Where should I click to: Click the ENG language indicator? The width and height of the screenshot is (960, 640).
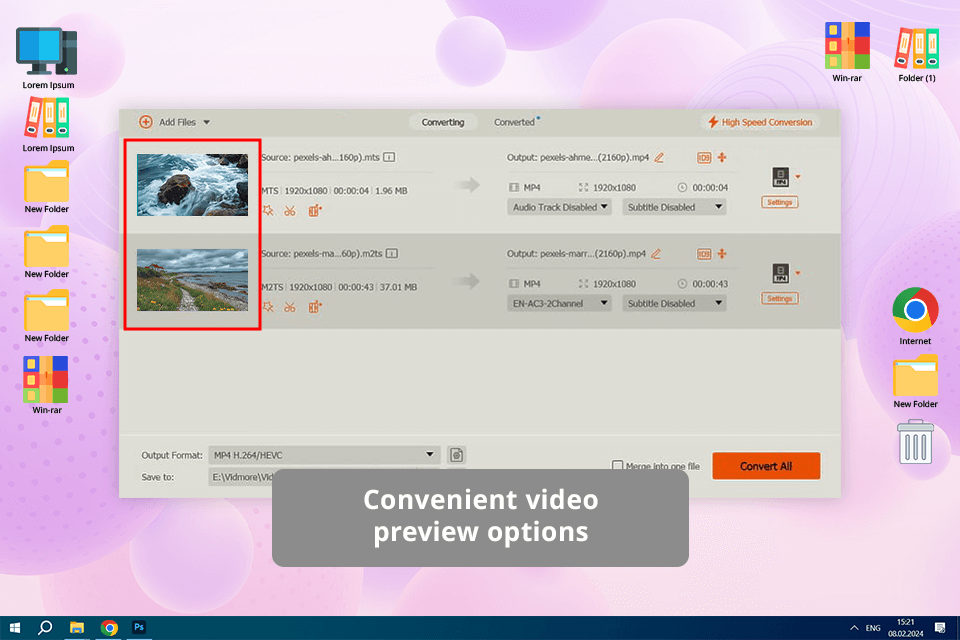pyautogui.click(x=873, y=628)
